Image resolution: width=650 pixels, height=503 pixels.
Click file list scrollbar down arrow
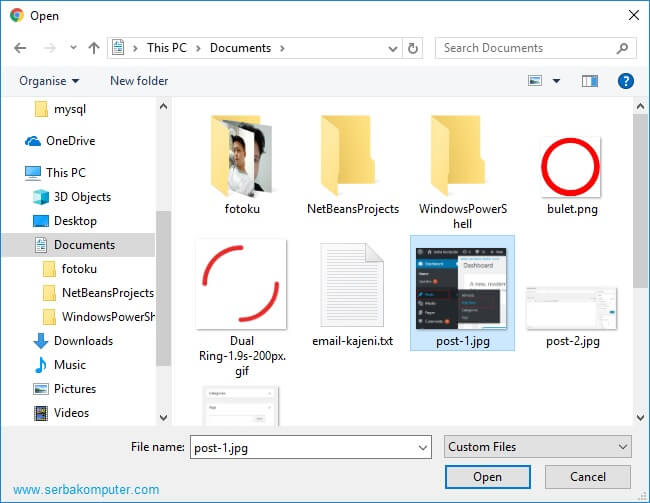[640, 418]
